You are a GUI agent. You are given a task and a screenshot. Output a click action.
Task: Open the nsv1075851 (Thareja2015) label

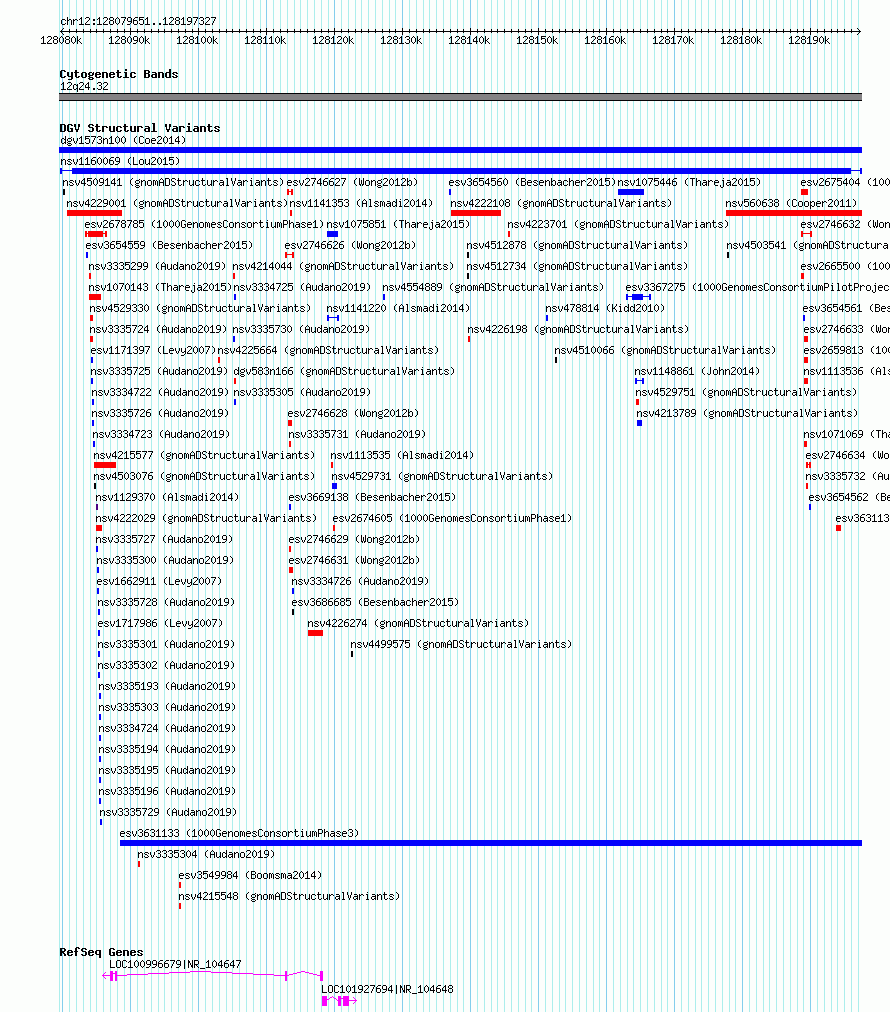pos(398,224)
